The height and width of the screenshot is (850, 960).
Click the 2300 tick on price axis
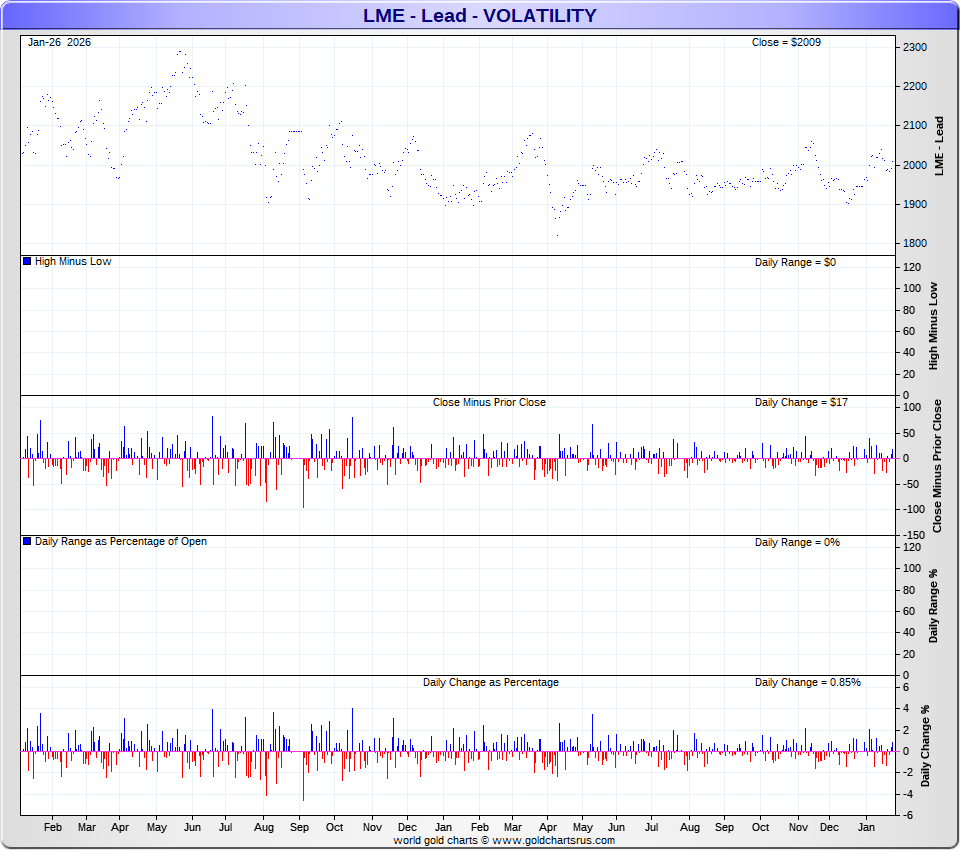[914, 47]
